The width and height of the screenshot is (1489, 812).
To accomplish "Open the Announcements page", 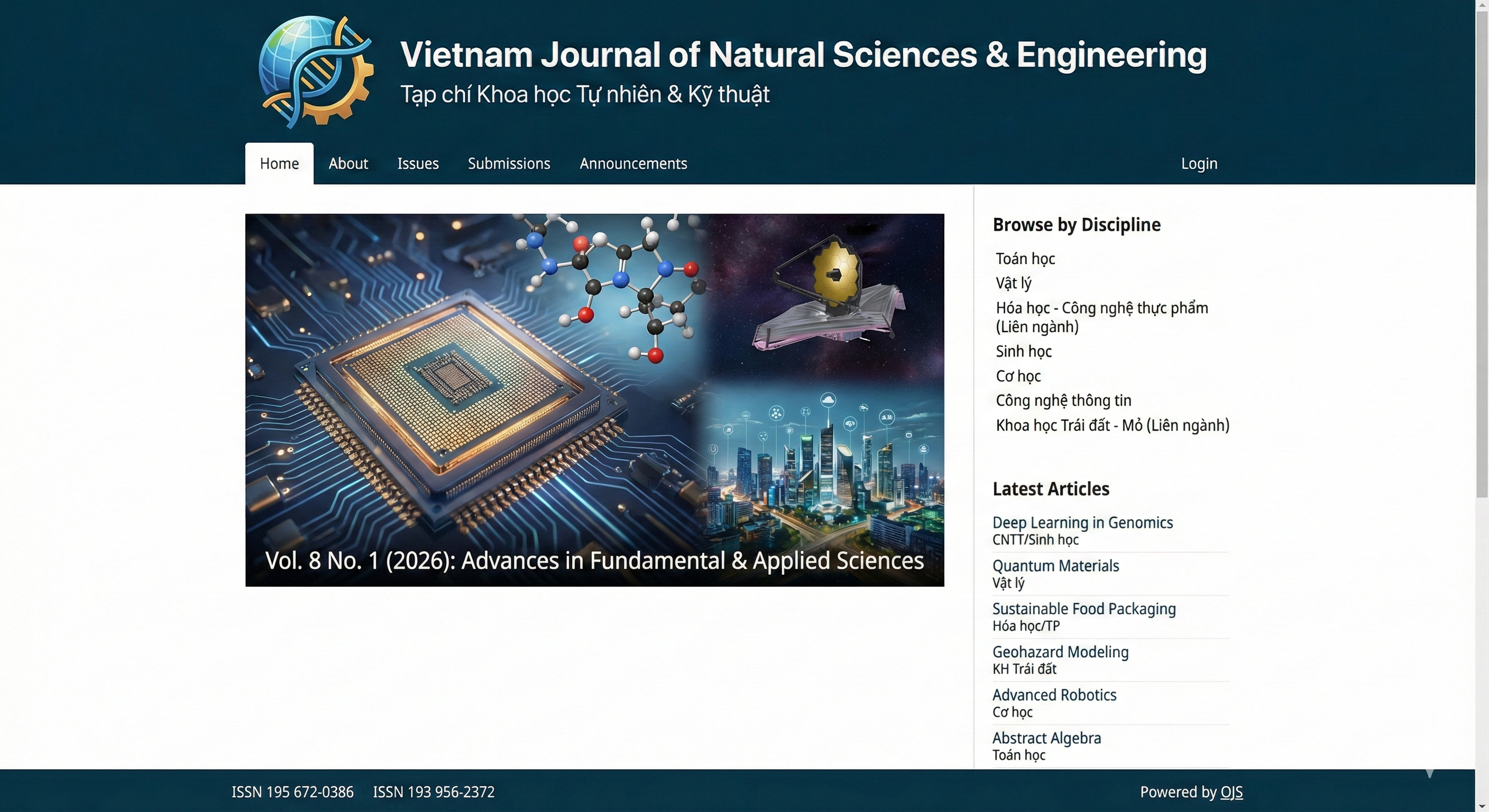I will point(633,163).
